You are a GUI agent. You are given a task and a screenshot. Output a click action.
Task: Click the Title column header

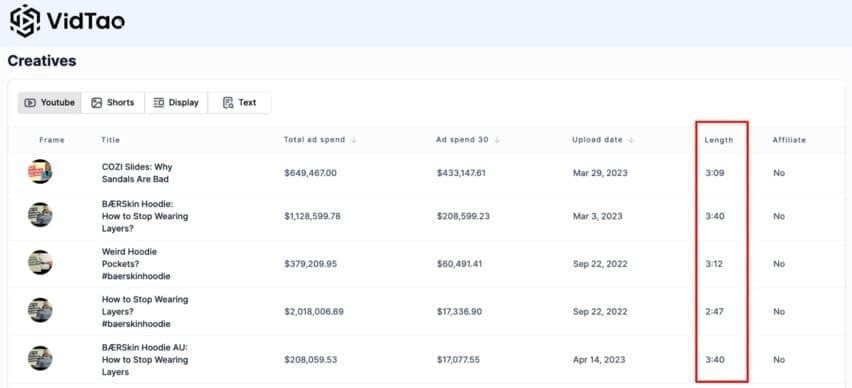coord(110,140)
